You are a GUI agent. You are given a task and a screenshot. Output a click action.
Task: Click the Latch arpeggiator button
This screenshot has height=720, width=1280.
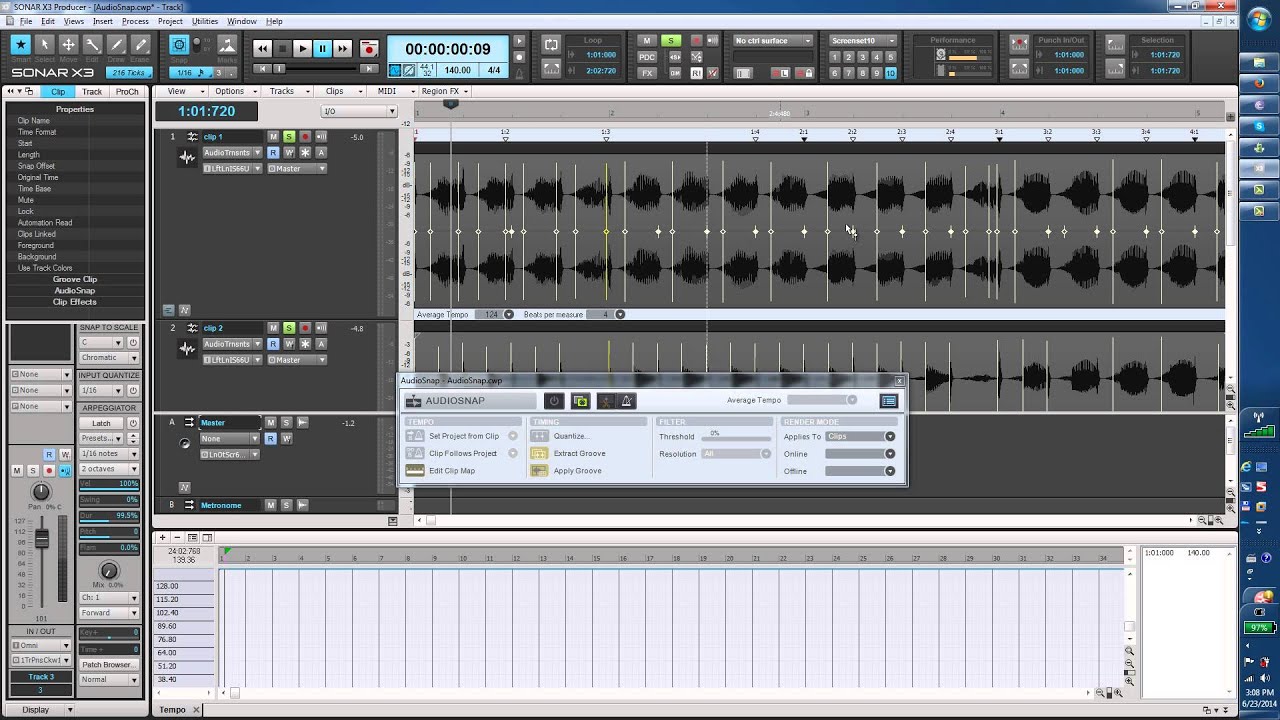tap(101, 423)
